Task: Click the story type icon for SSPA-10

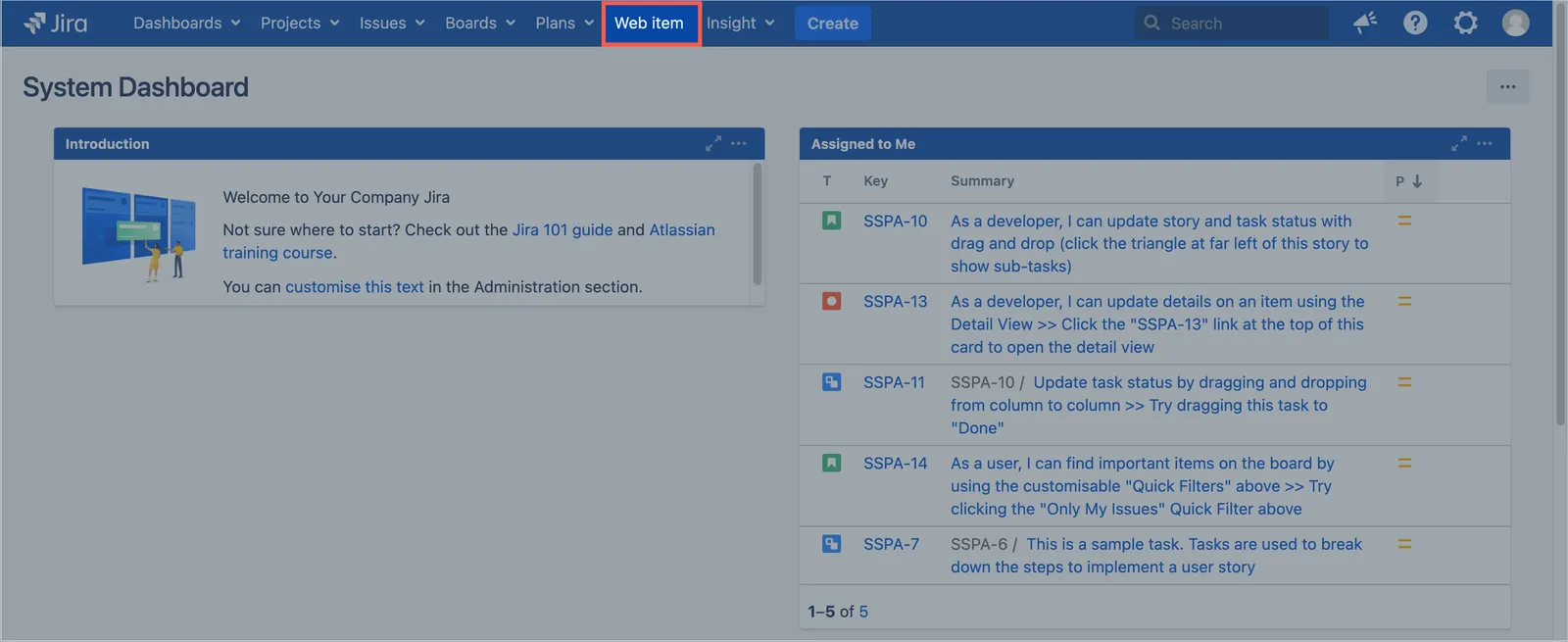Action: coord(831,221)
